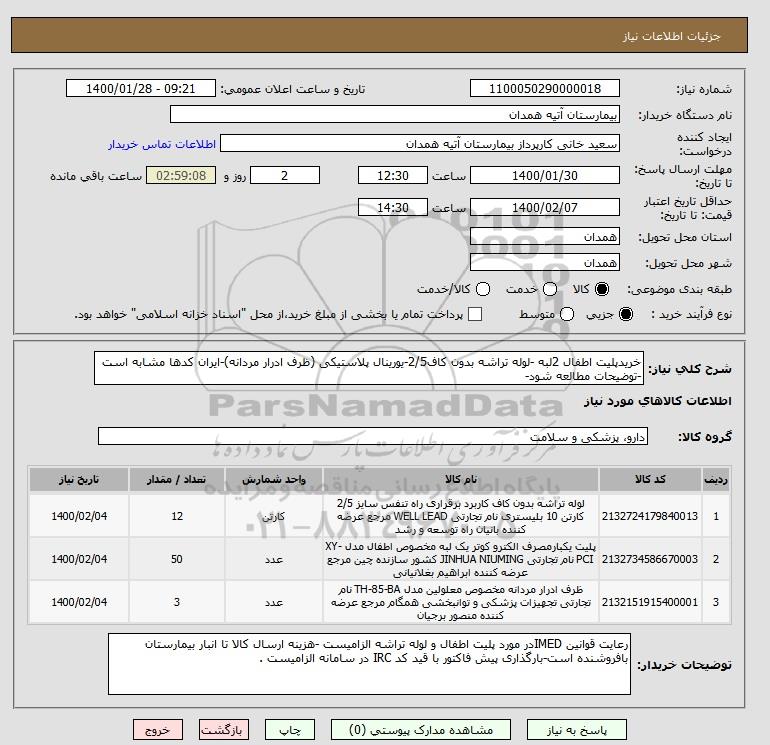The width and height of the screenshot is (770, 745).
Task: Click quantity 3 in row 3
Action: (177, 602)
